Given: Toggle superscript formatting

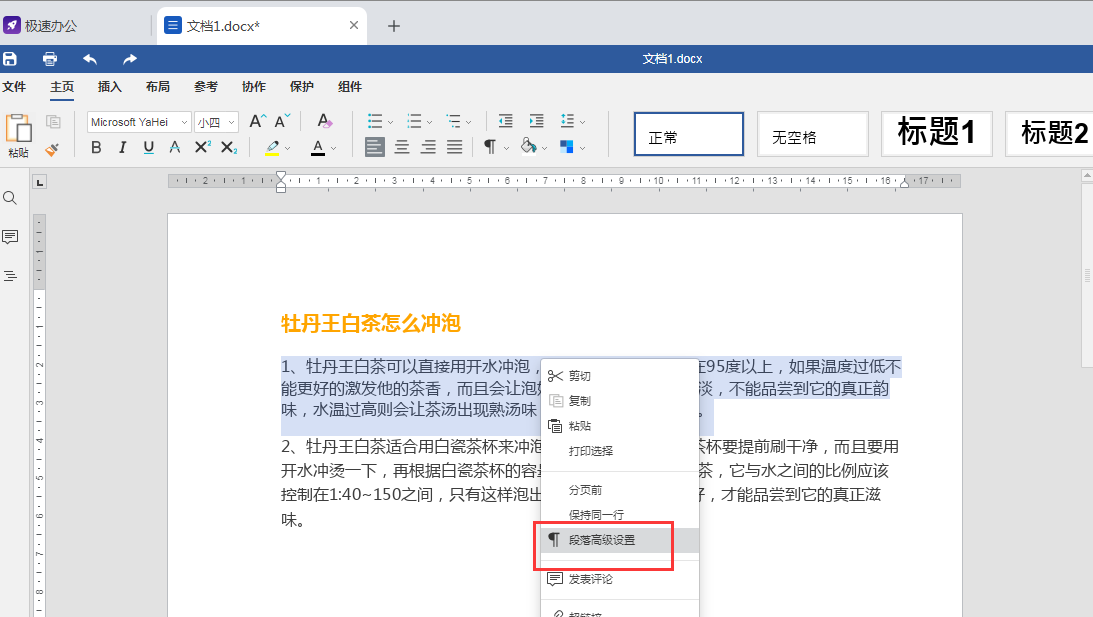Looking at the screenshot, I should 202,147.
